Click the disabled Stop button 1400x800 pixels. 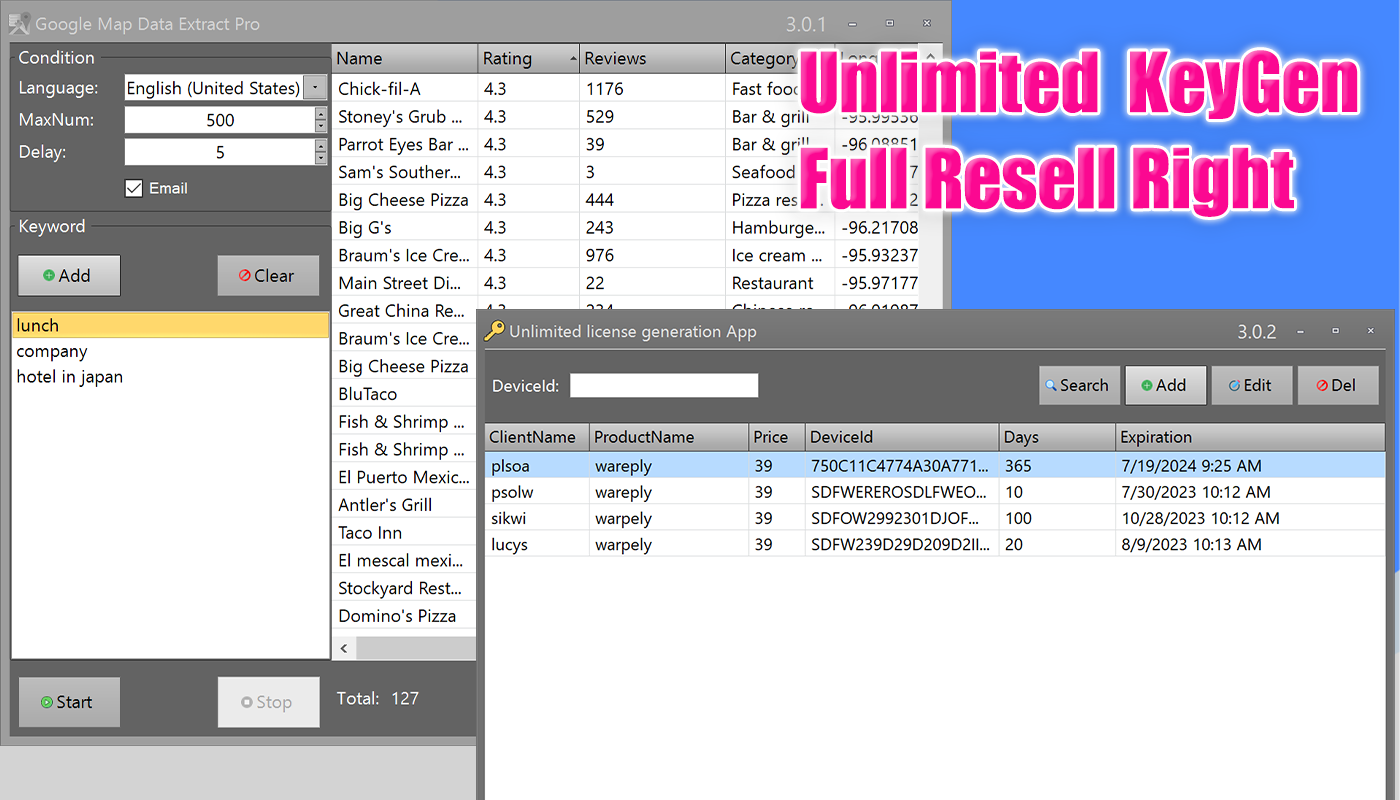(x=268, y=702)
